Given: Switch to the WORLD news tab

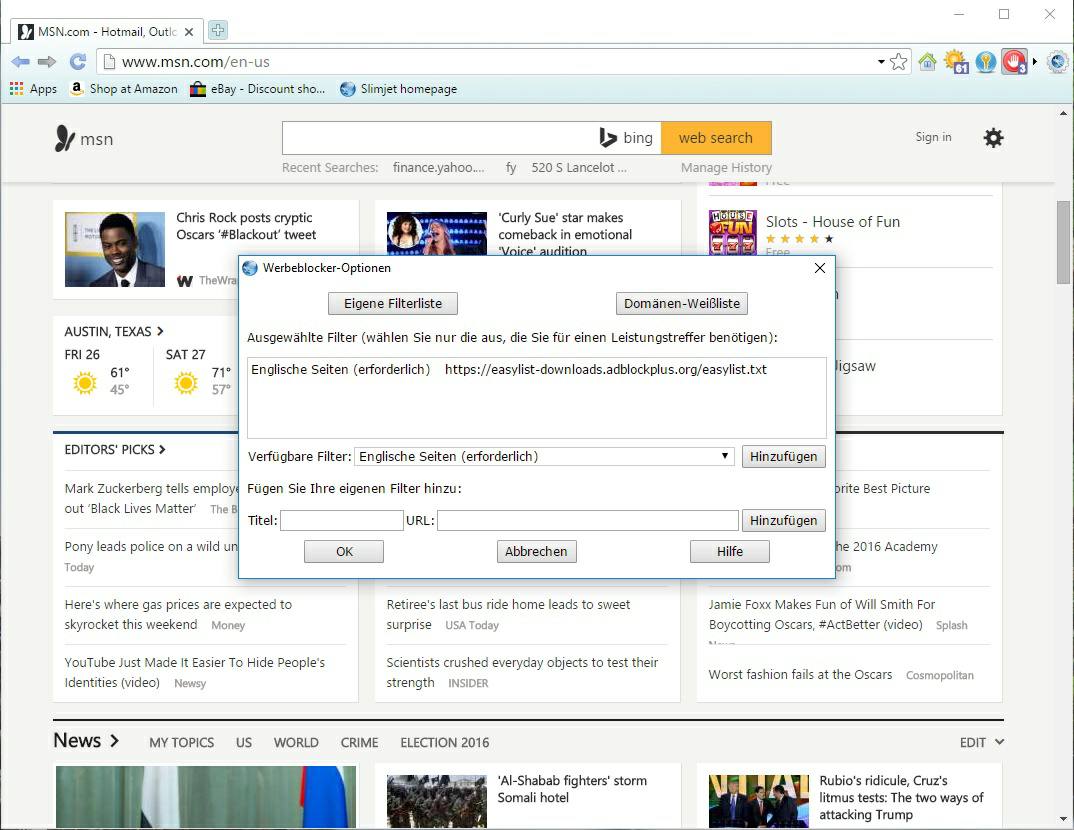Looking at the screenshot, I should pyautogui.click(x=296, y=742).
